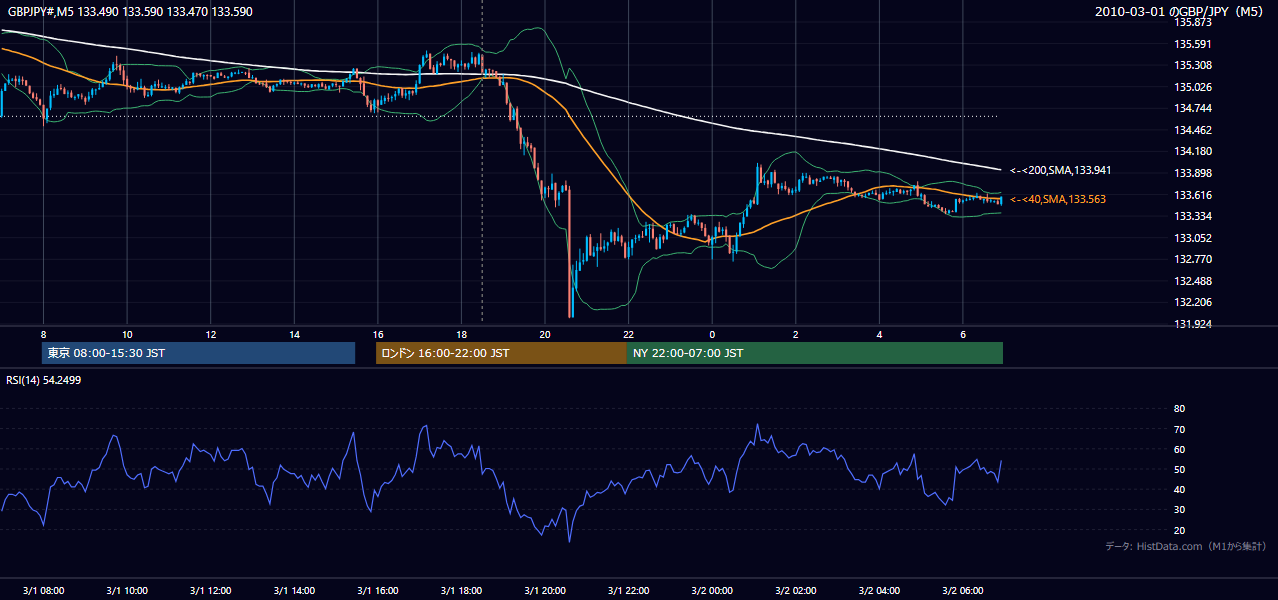Click RSI scale value 80
Screen dimensions: 1278x600
coord(1179,409)
